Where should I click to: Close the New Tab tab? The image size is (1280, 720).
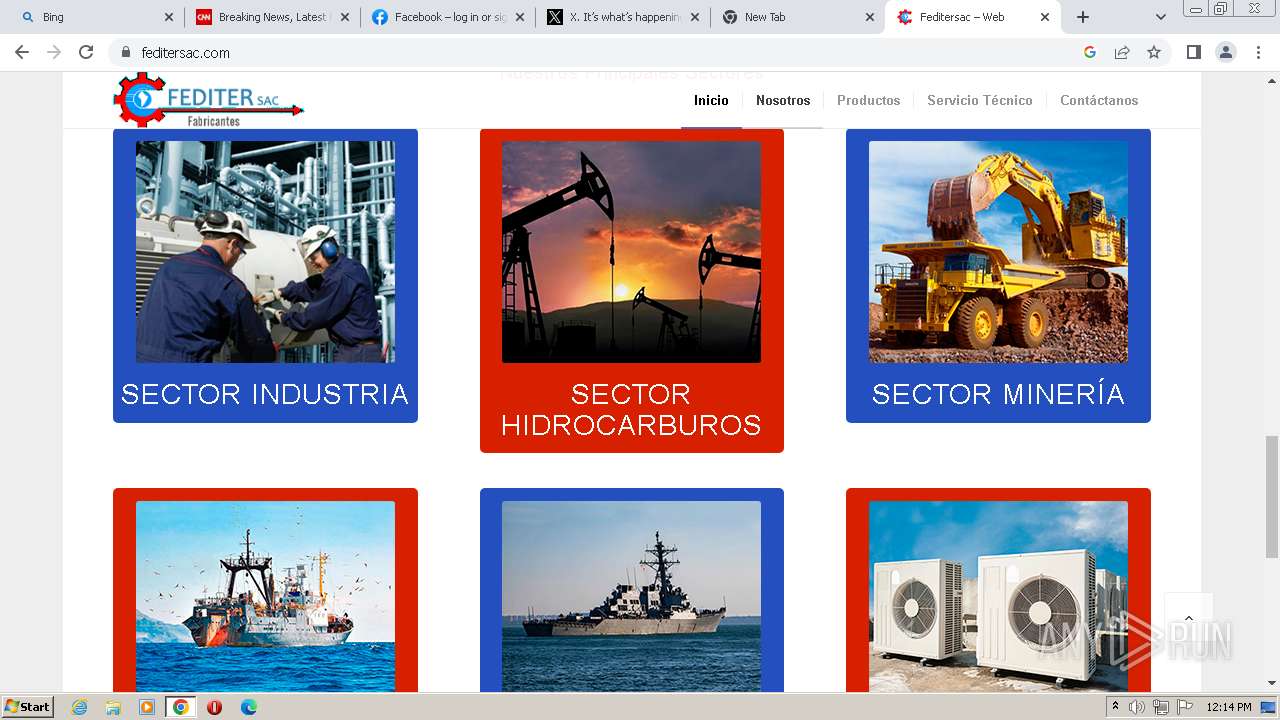point(870,17)
